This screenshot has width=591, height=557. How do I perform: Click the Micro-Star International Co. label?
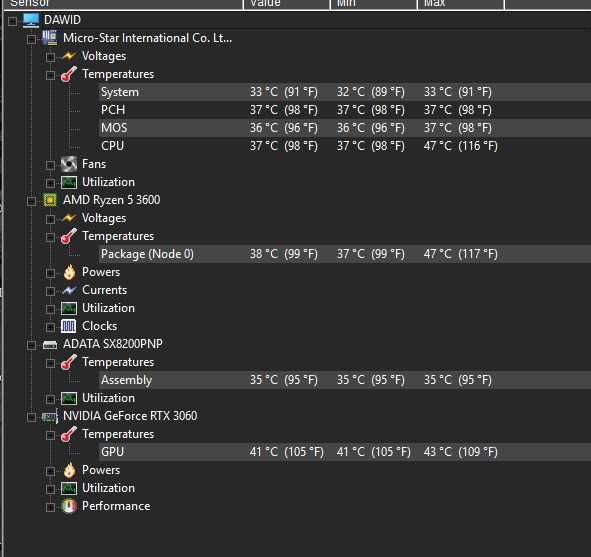[x=147, y=38]
